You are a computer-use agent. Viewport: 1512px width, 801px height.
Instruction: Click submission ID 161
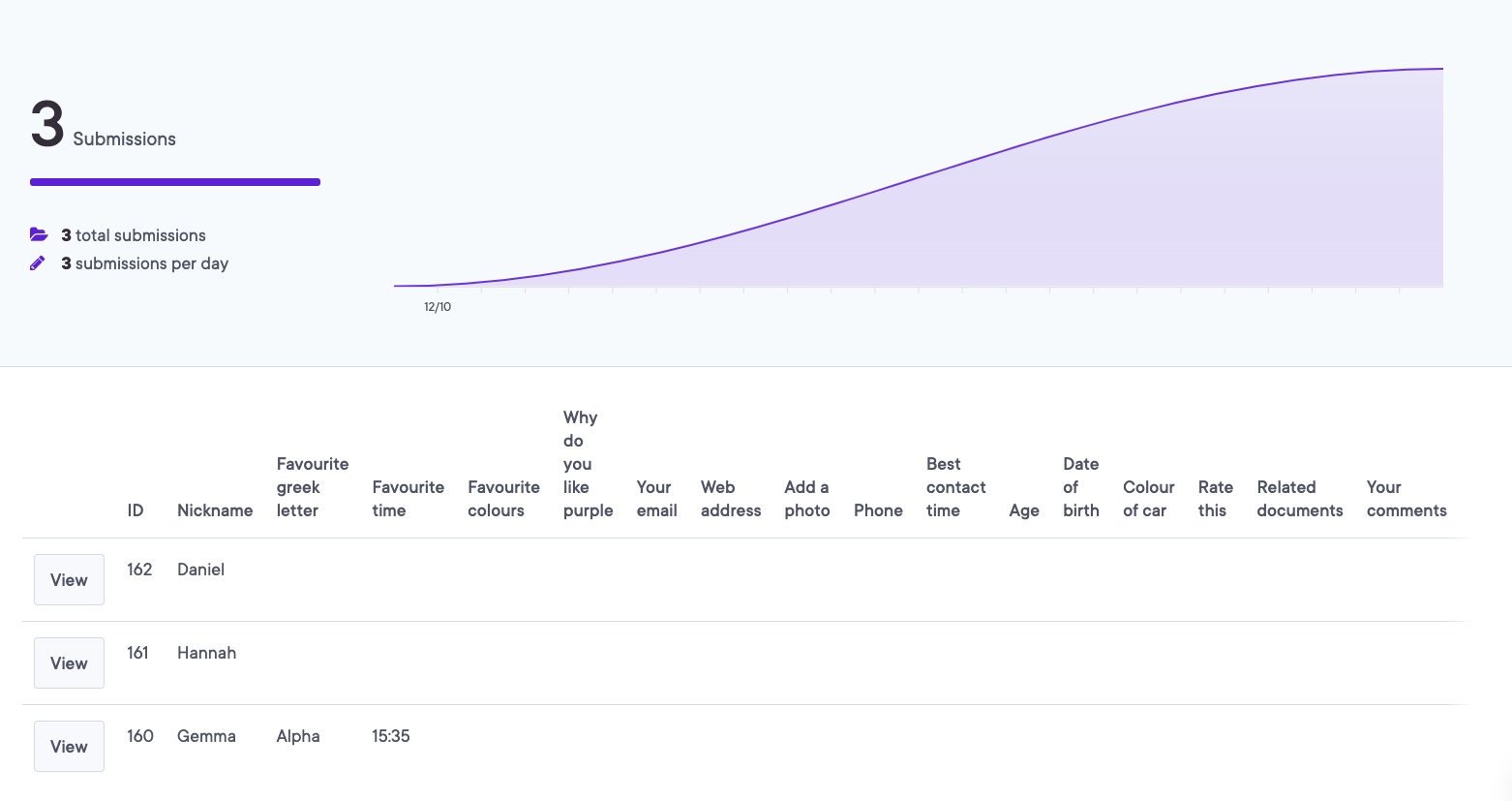pos(137,653)
